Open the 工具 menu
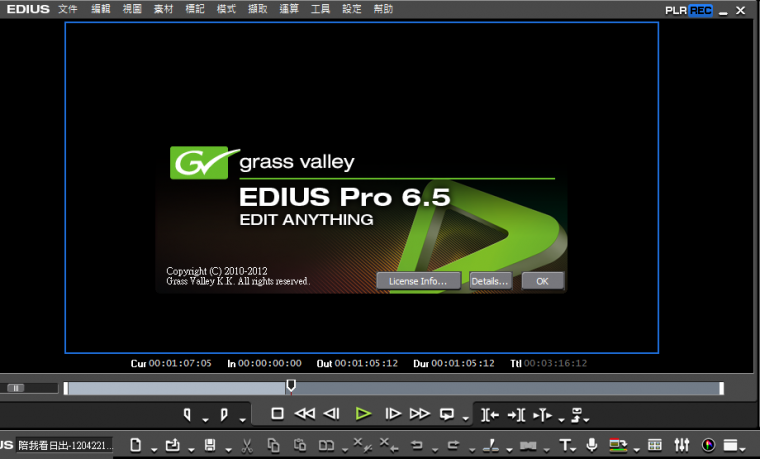The width and height of the screenshot is (760, 459). 320,9
